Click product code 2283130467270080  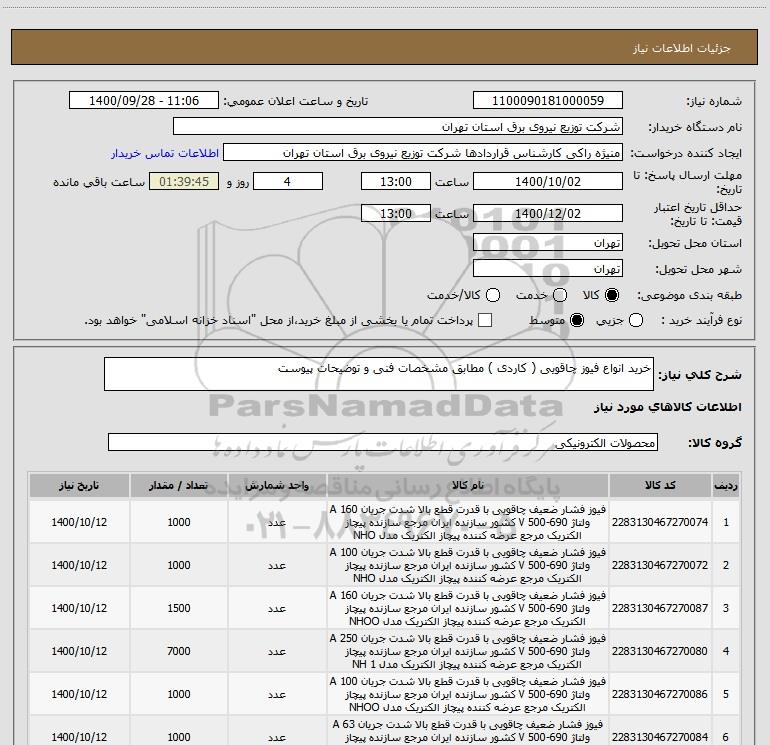click(x=660, y=651)
